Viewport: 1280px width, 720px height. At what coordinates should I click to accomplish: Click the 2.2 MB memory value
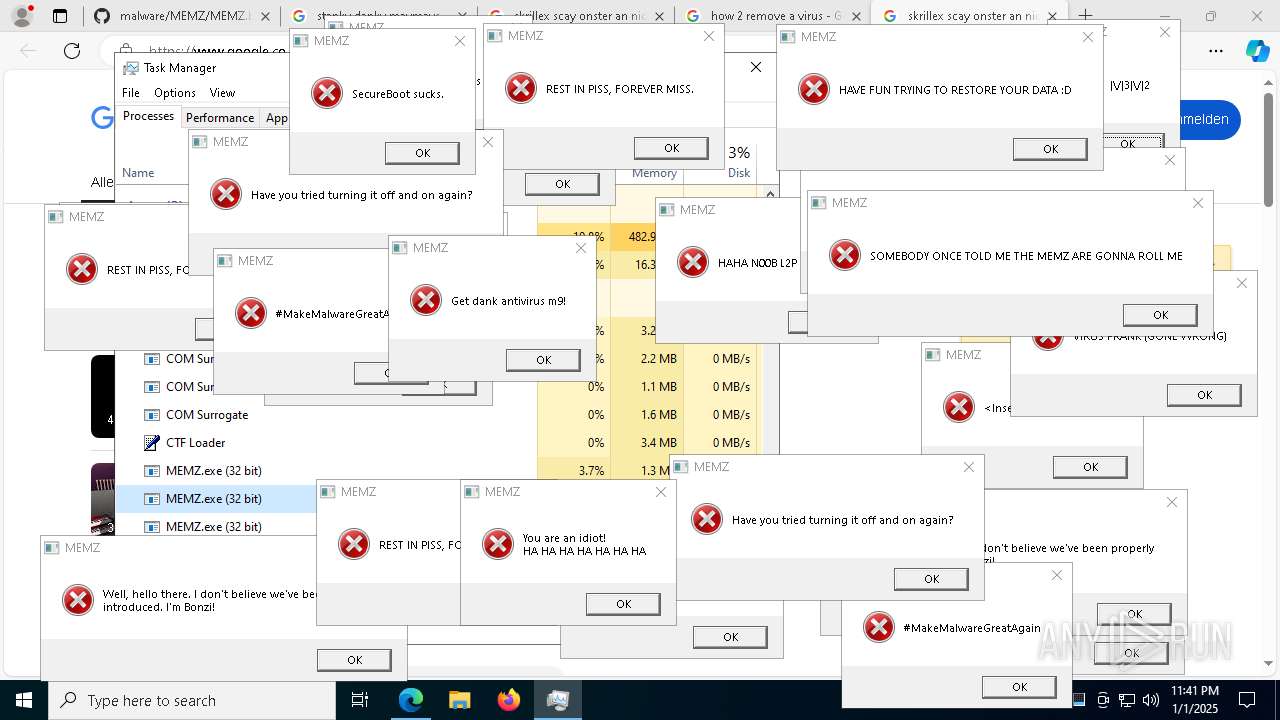(x=658, y=358)
